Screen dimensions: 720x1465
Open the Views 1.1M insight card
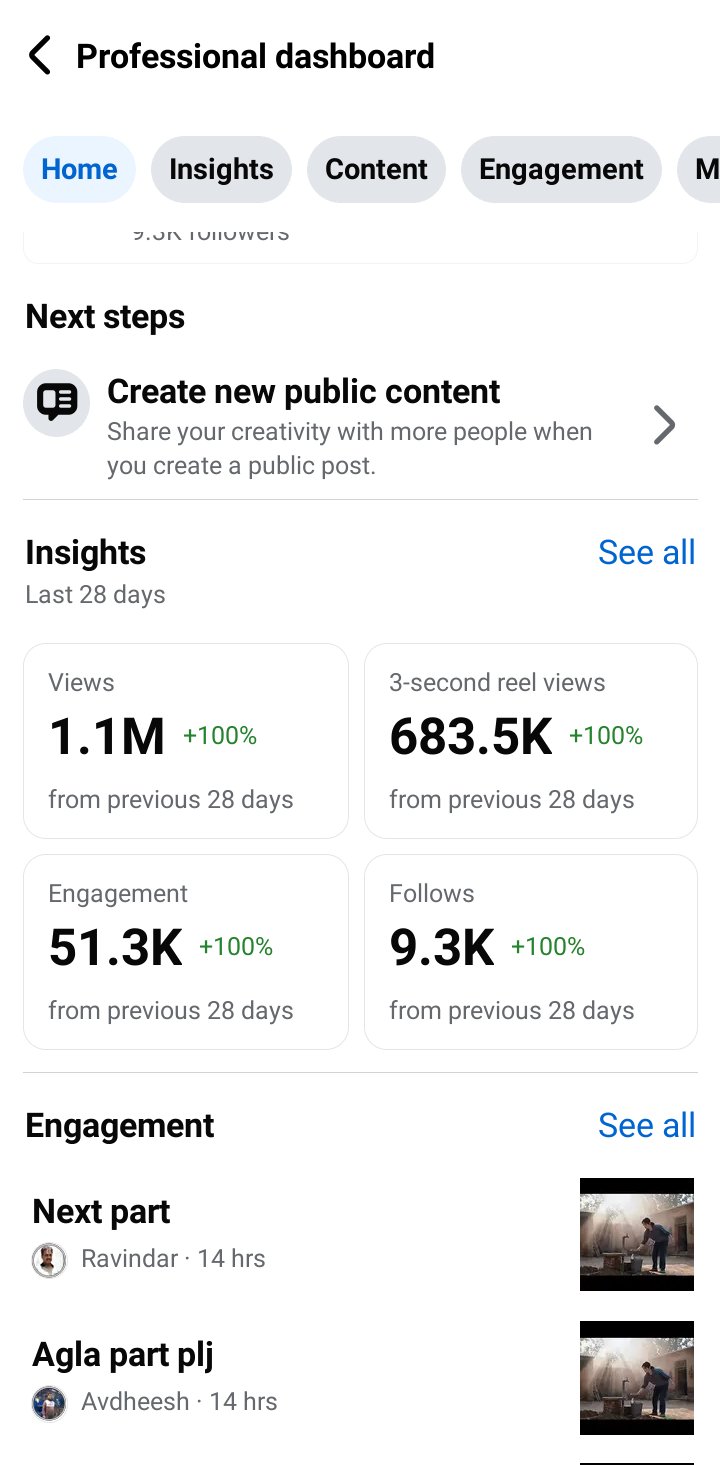[x=186, y=741]
